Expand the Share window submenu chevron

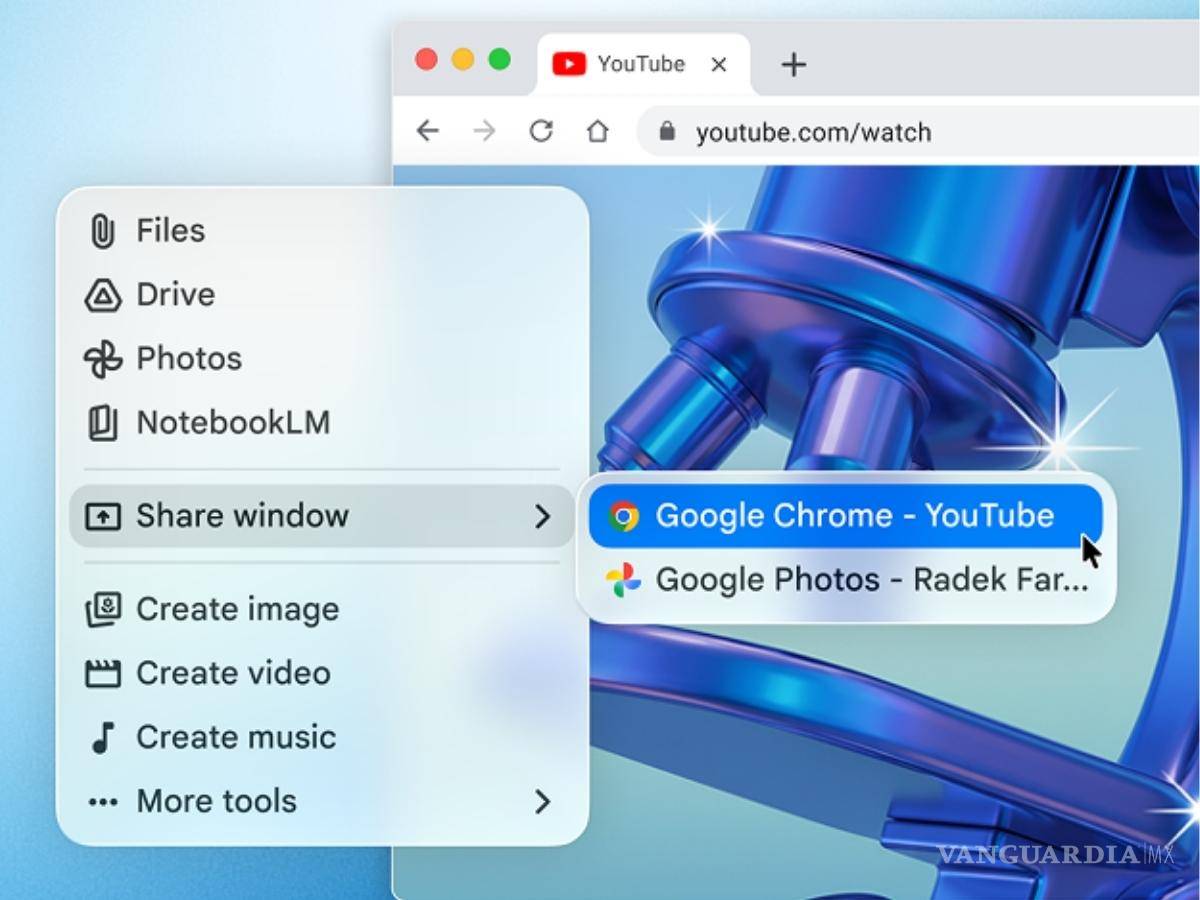click(x=542, y=516)
